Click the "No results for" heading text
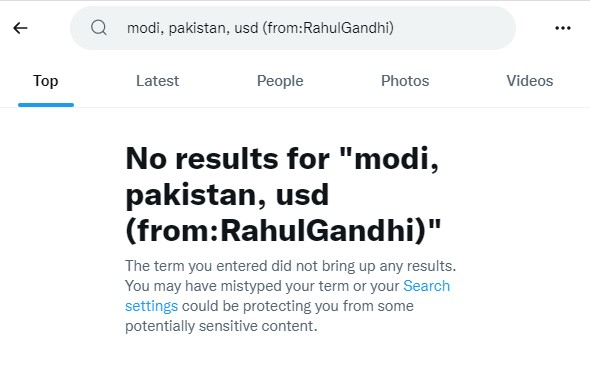Viewport: 590px width, 383px height. (x=228, y=159)
